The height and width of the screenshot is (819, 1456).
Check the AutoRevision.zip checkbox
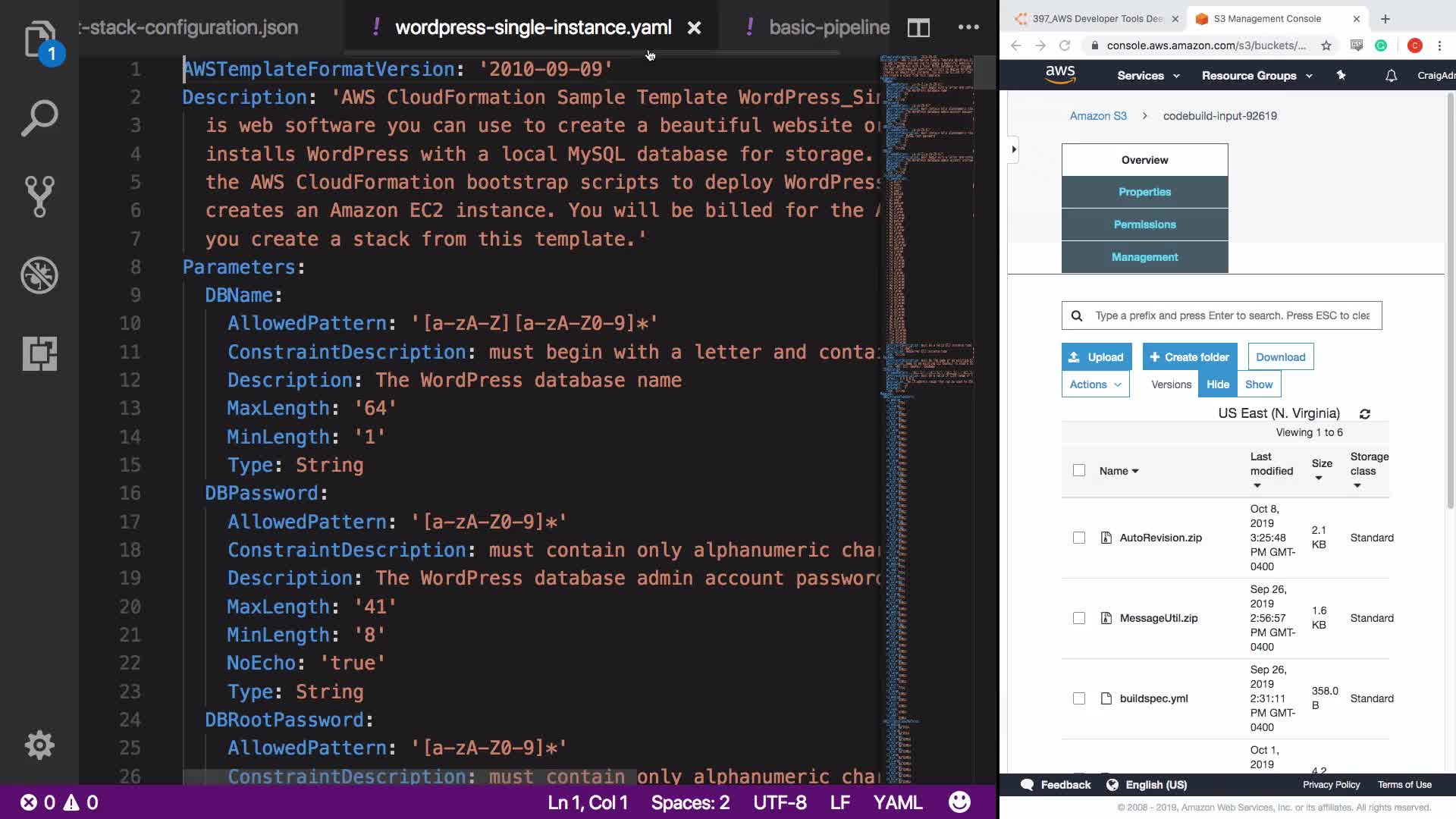click(x=1079, y=538)
